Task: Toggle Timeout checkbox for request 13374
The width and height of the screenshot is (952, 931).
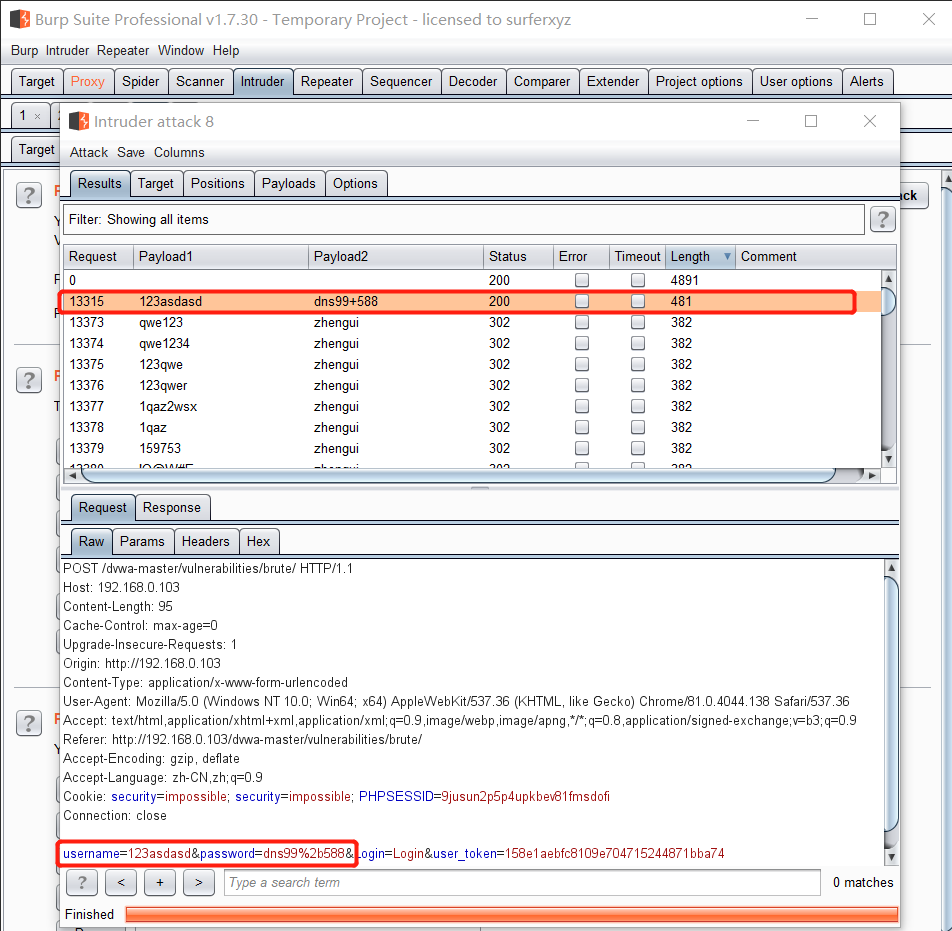Action: [x=638, y=343]
